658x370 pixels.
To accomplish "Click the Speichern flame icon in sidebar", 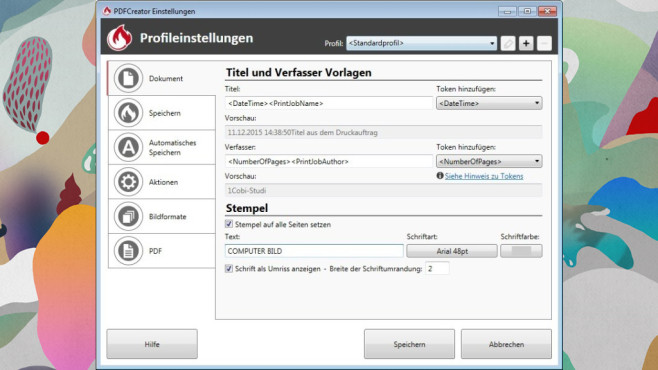I will pyautogui.click(x=128, y=113).
